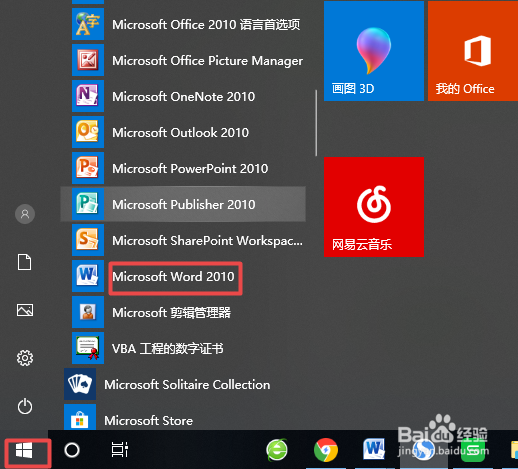
Task: Click the Publisher 2010 icon
Action: (x=88, y=204)
